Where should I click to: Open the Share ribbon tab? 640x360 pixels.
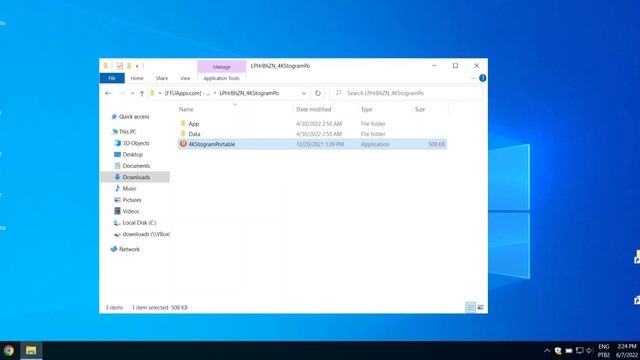(x=162, y=78)
